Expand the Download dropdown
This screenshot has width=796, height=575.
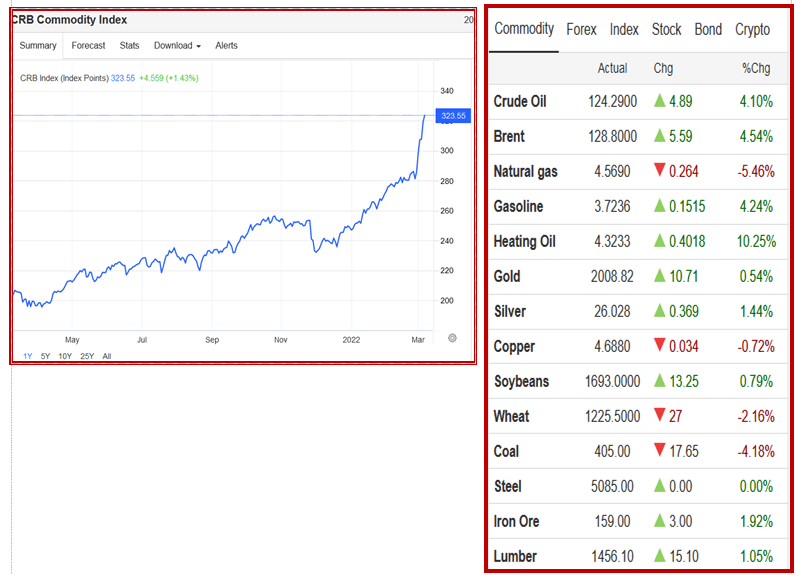pyautogui.click(x=177, y=45)
